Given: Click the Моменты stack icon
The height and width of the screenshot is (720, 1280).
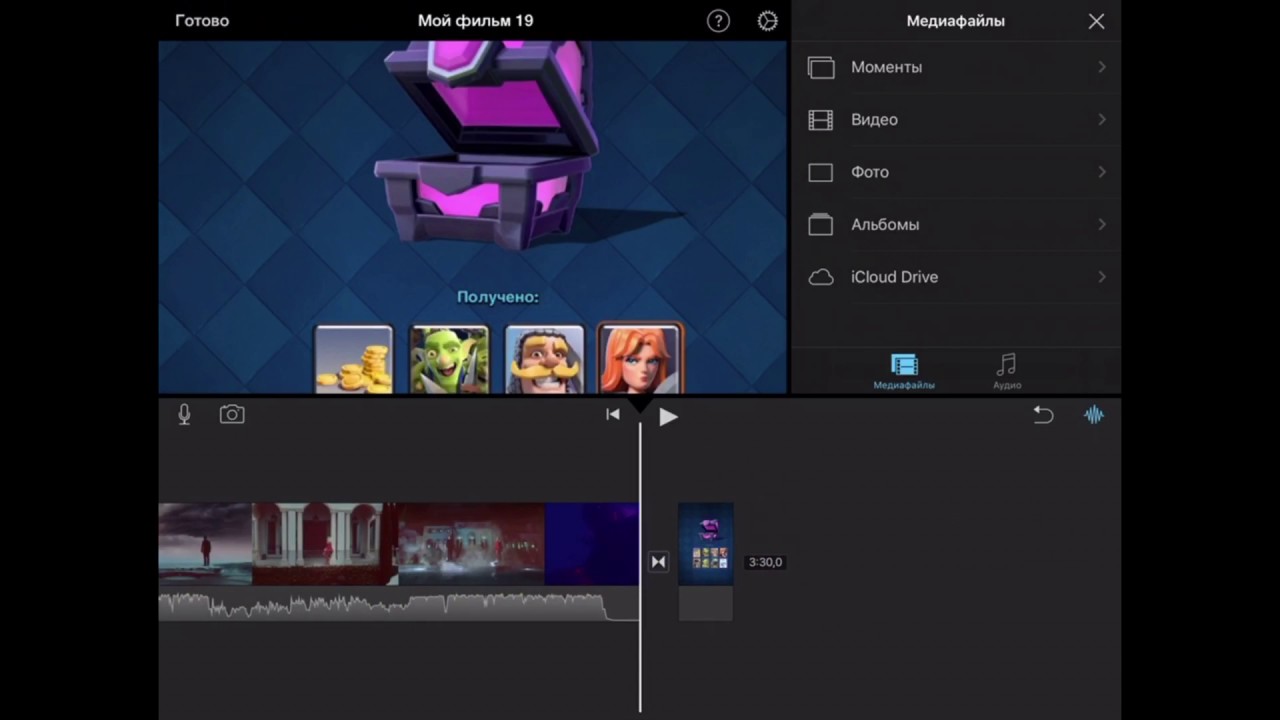Looking at the screenshot, I should pos(820,67).
